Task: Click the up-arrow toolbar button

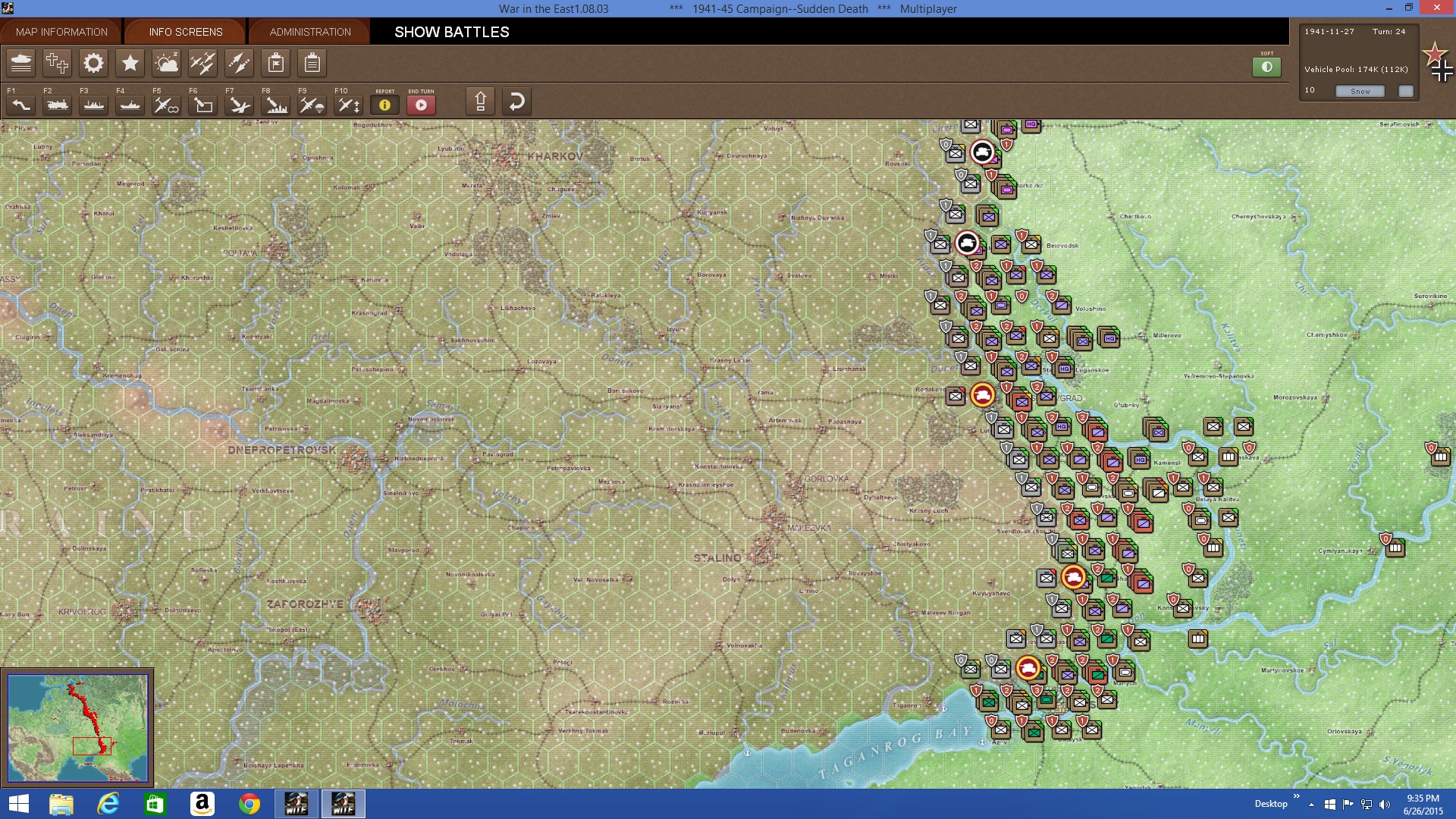Action: [x=481, y=101]
